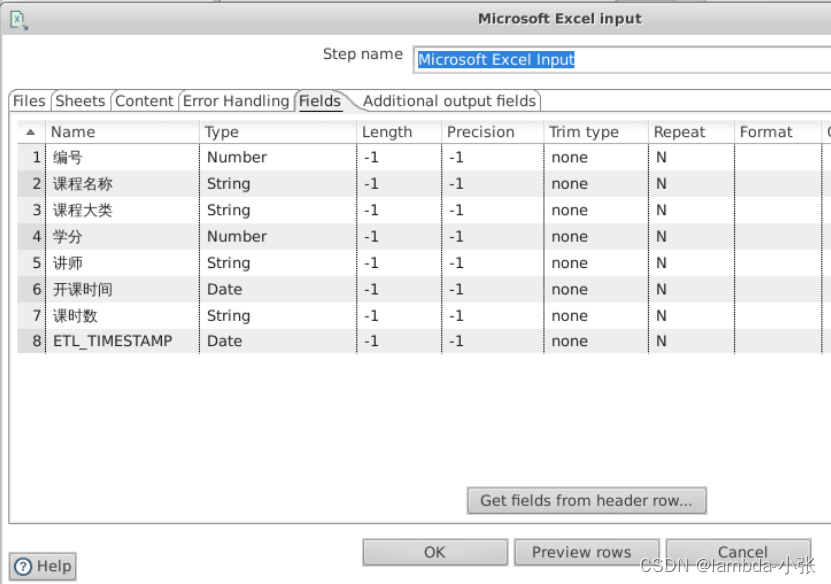
Task: Select the 开课时间 name cell
Action: [122, 289]
